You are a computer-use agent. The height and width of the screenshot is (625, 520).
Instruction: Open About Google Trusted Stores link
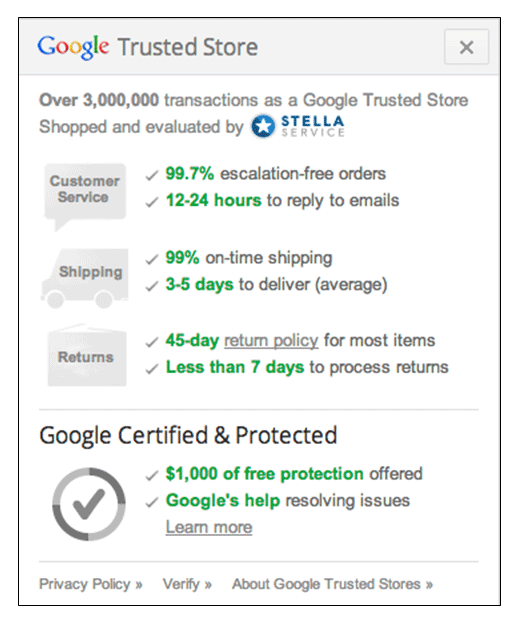(x=332, y=584)
